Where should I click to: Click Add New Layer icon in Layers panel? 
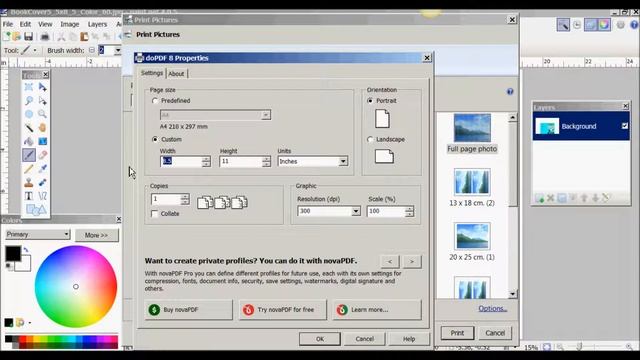540,198
